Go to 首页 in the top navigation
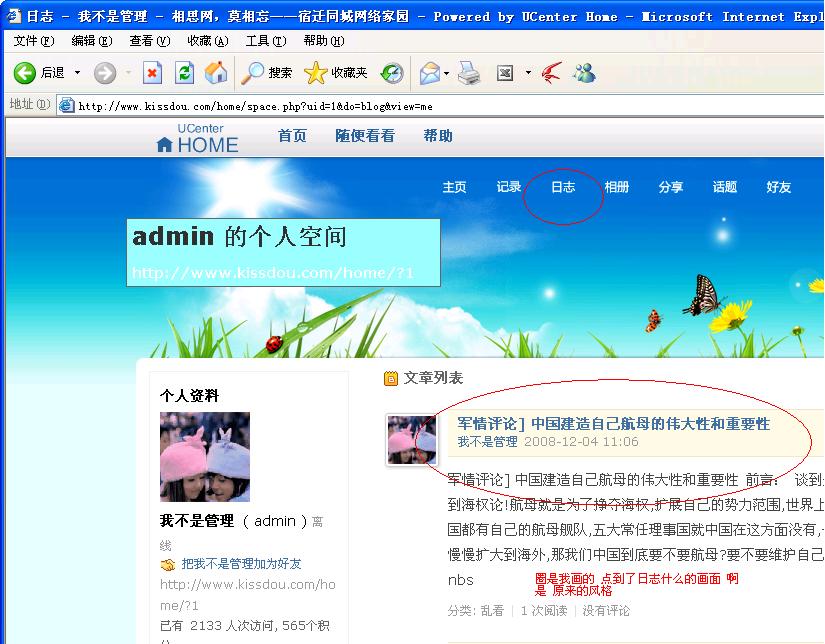Viewport: 825px width, 644px height. (292, 136)
